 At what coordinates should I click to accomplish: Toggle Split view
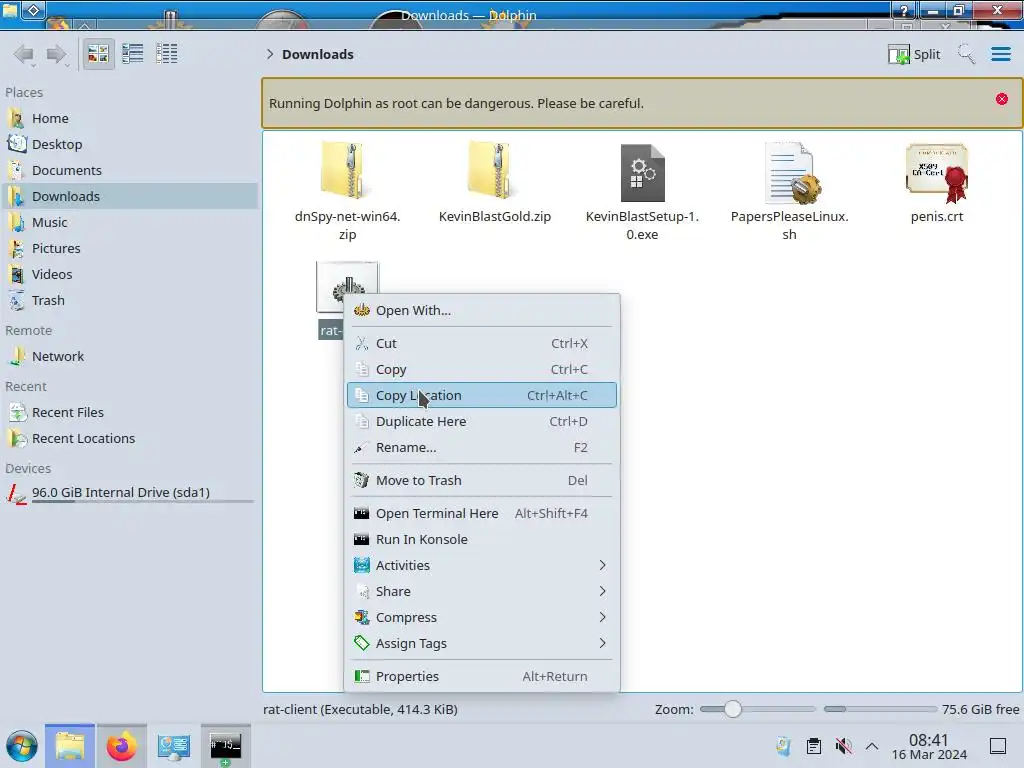[x=914, y=54]
